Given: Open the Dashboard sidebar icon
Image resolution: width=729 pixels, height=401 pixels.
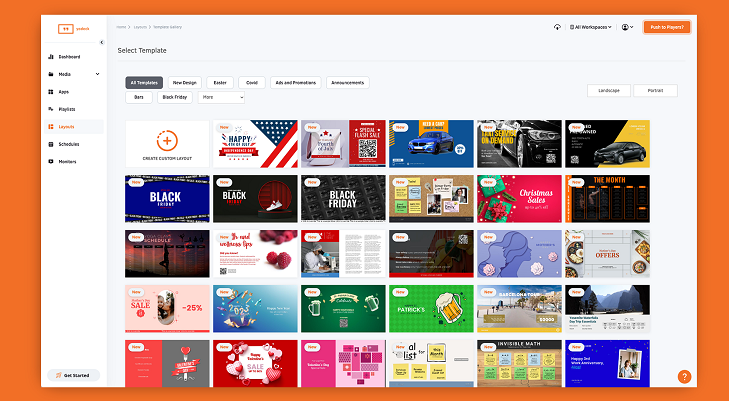Looking at the screenshot, I should point(51,57).
